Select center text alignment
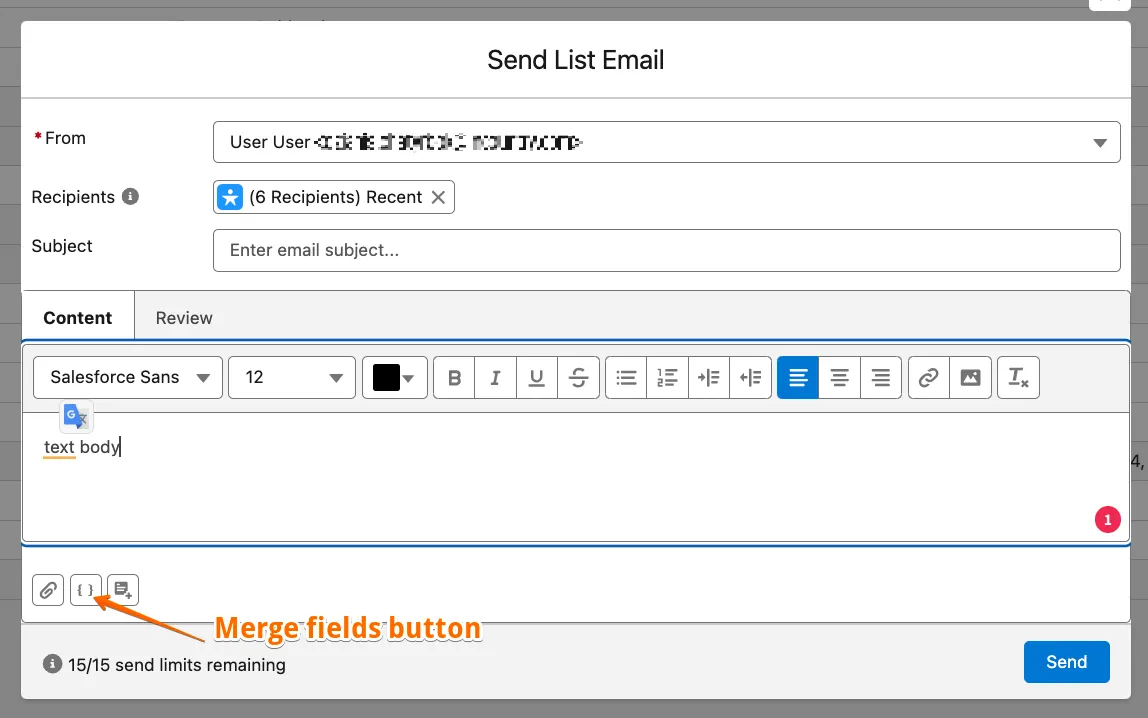1148x718 pixels. click(840, 378)
